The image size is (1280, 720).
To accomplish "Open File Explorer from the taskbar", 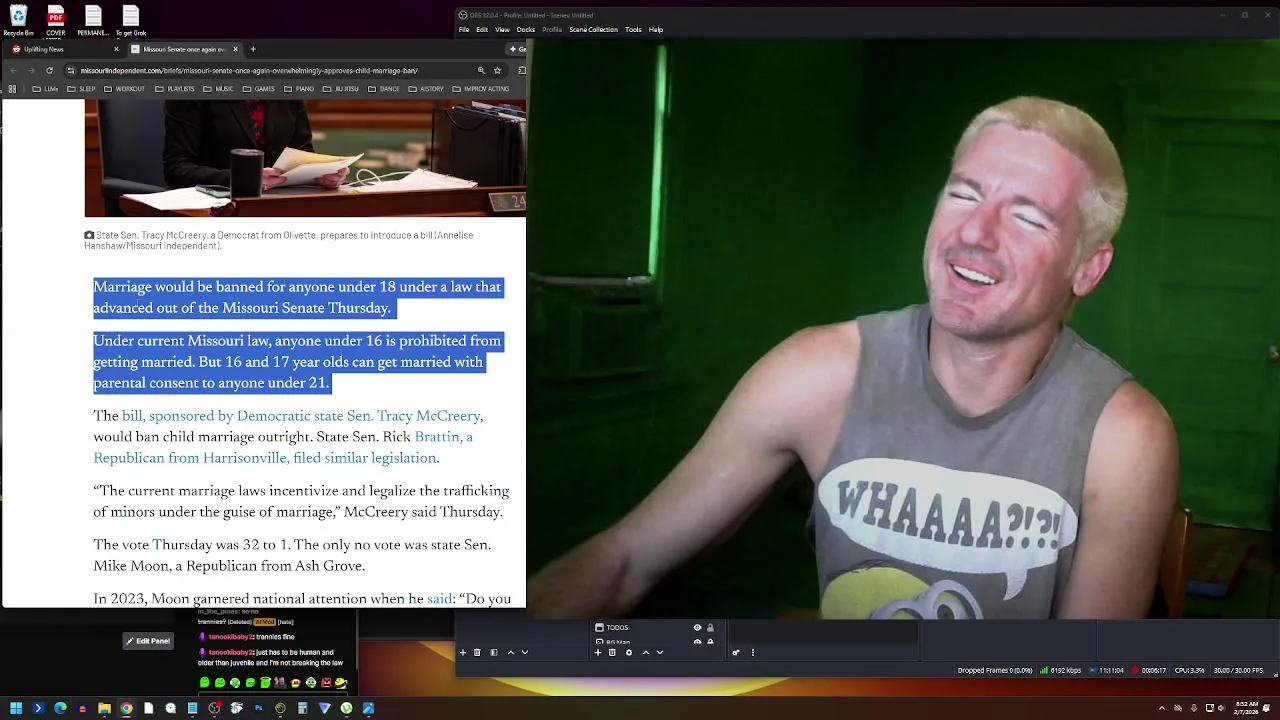I will pos(104,708).
